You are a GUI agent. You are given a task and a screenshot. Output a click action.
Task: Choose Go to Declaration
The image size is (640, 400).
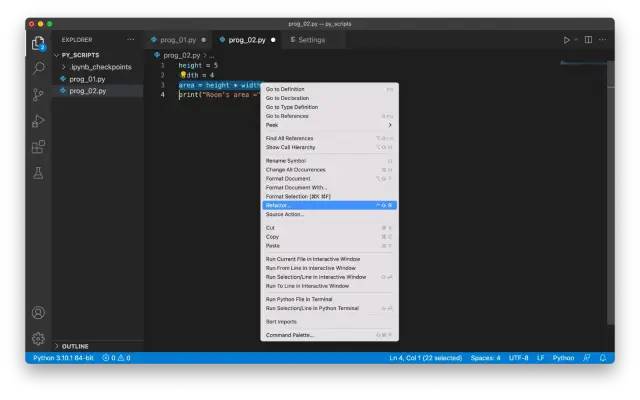[x=329, y=98]
